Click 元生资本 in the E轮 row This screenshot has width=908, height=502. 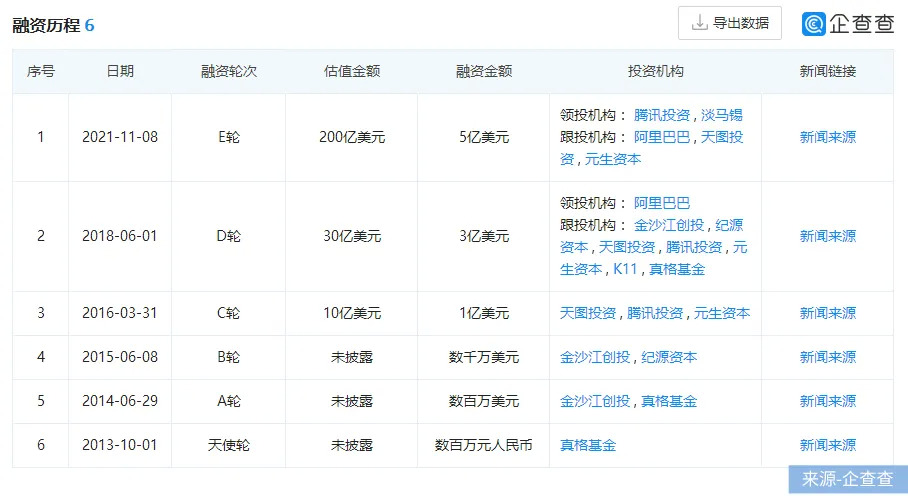613,159
